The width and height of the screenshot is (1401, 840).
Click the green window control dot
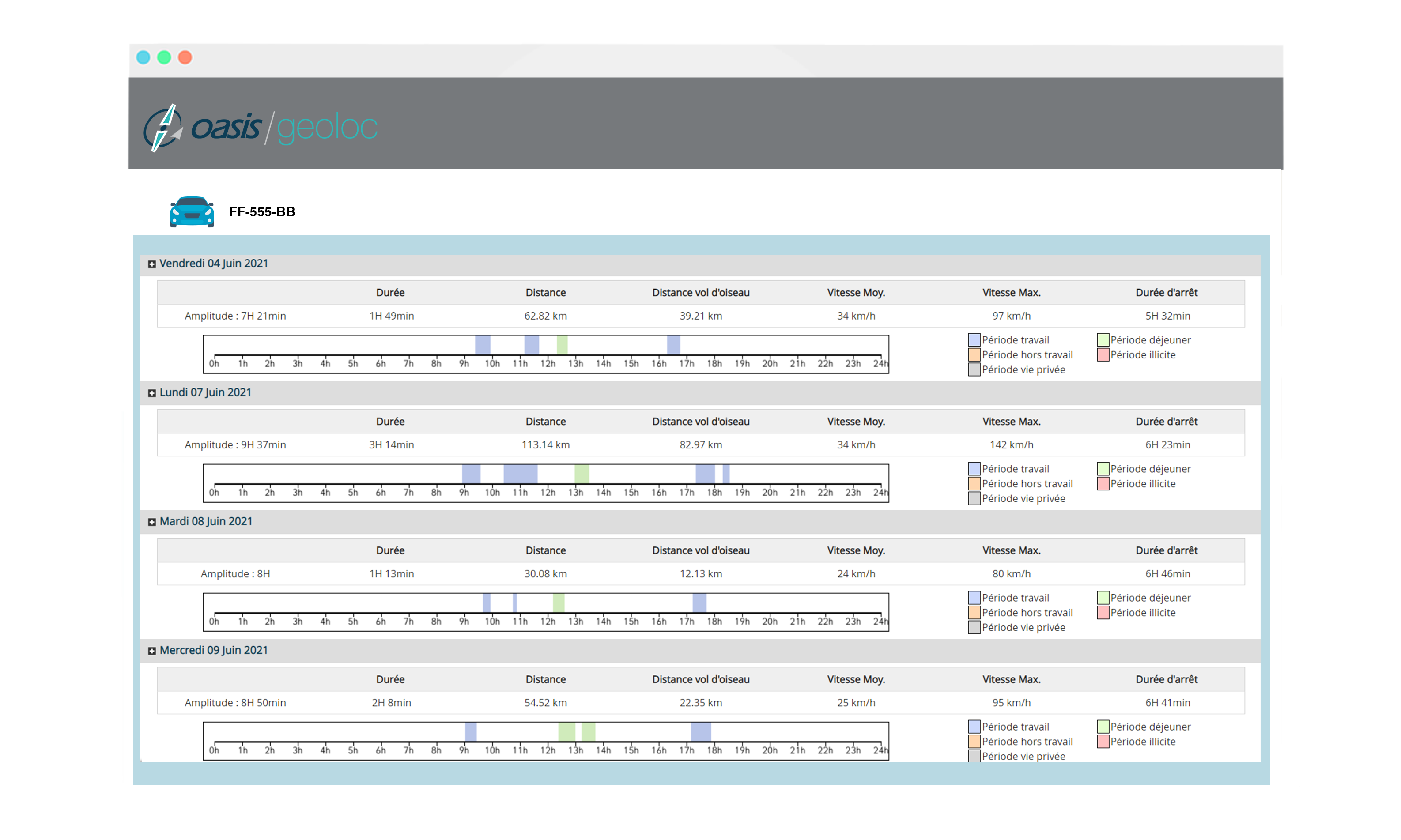point(164,58)
